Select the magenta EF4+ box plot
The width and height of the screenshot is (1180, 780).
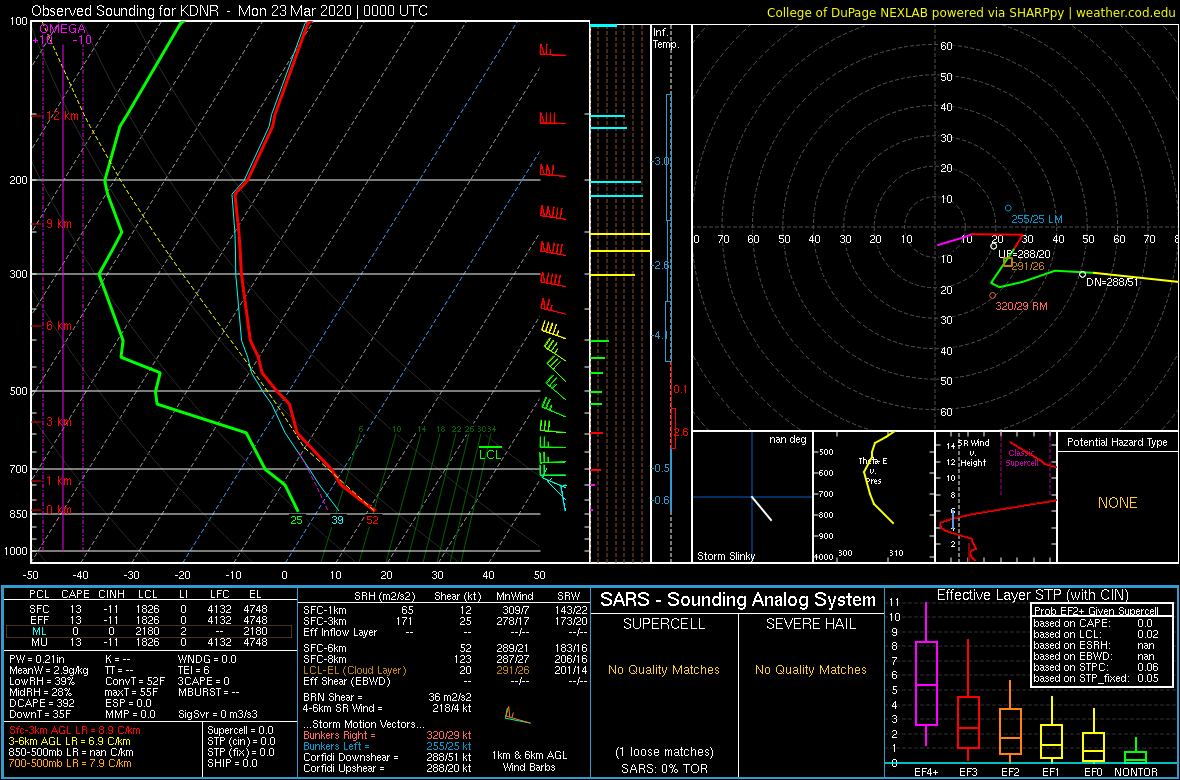(x=925, y=674)
